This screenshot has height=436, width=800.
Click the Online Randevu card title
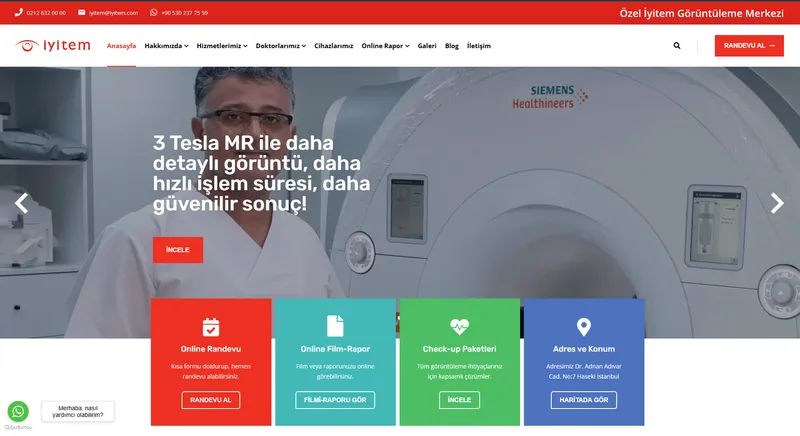click(x=211, y=349)
